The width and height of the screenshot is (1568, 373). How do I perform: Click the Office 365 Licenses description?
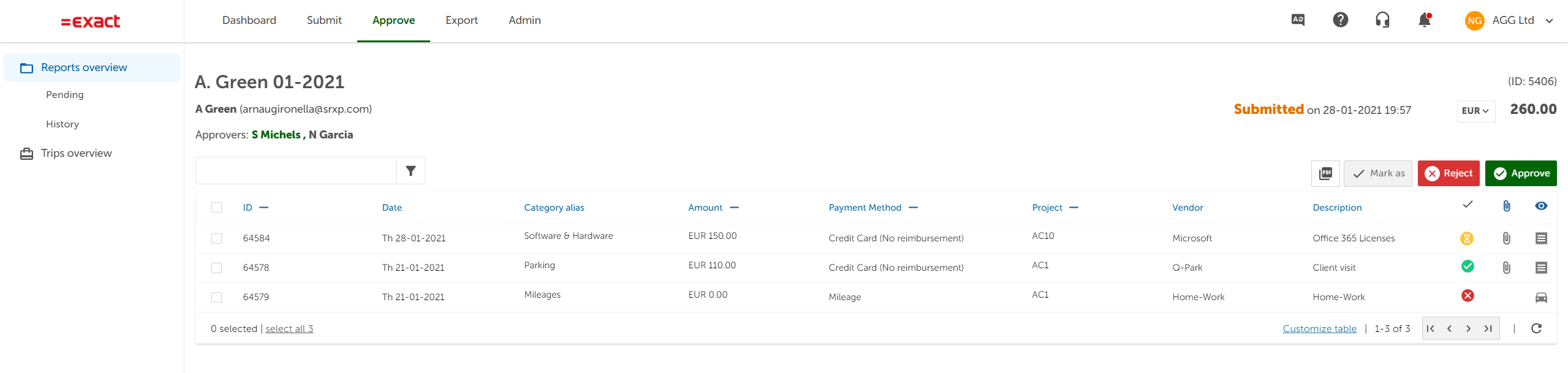pos(1354,238)
